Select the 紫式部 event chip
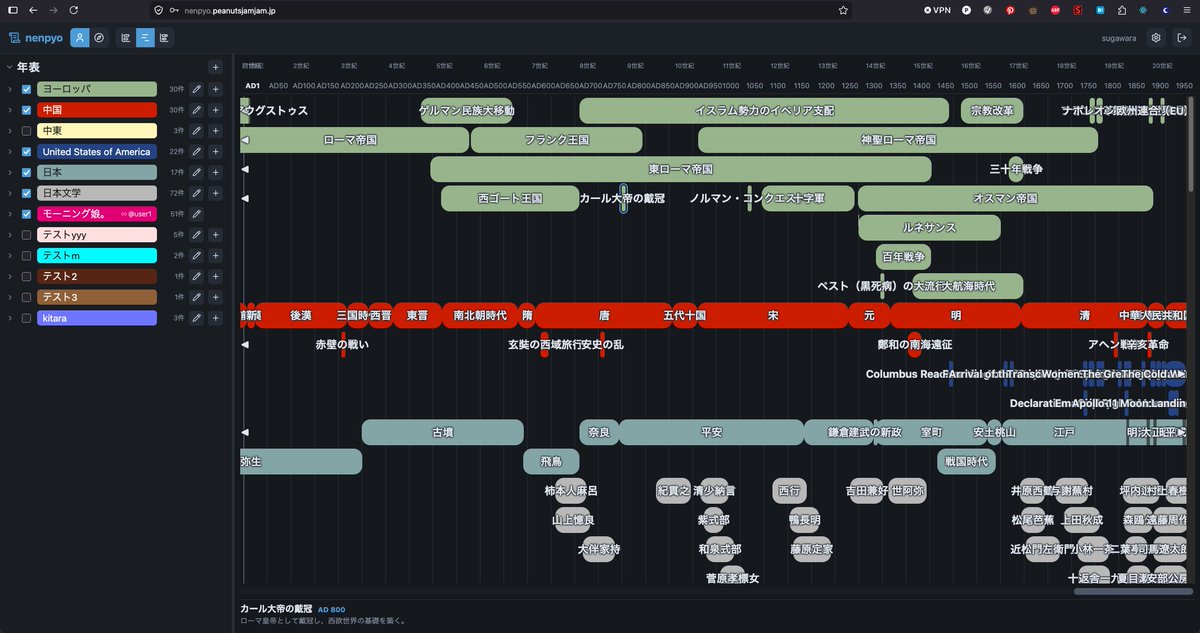Image resolution: width=1200 pixels, height=633 pixels. pos(712,520)
